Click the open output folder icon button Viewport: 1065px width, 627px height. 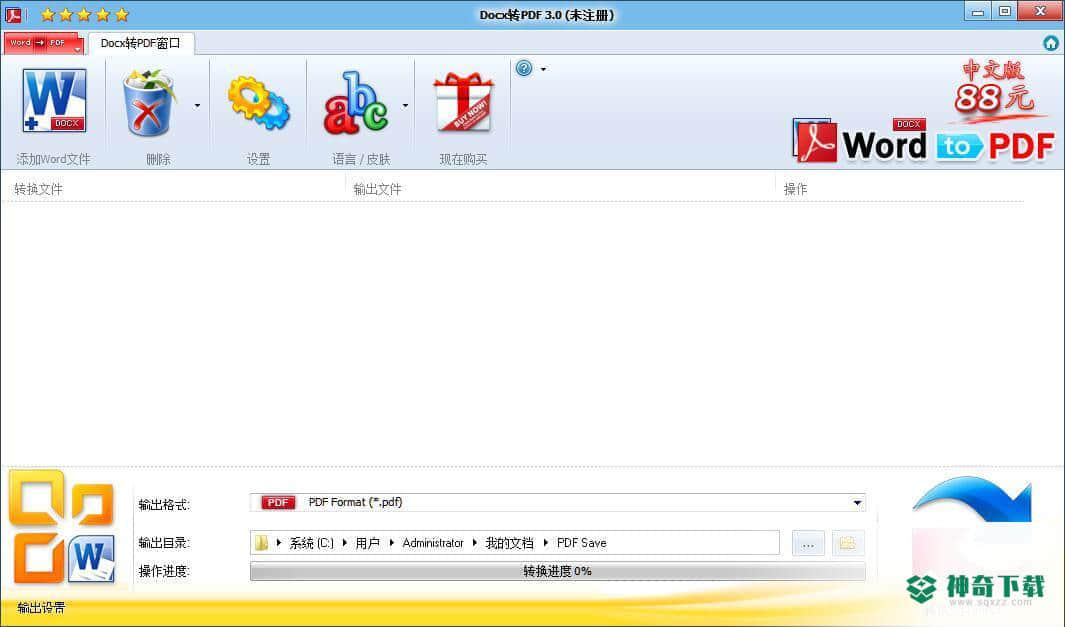[848, 543]
